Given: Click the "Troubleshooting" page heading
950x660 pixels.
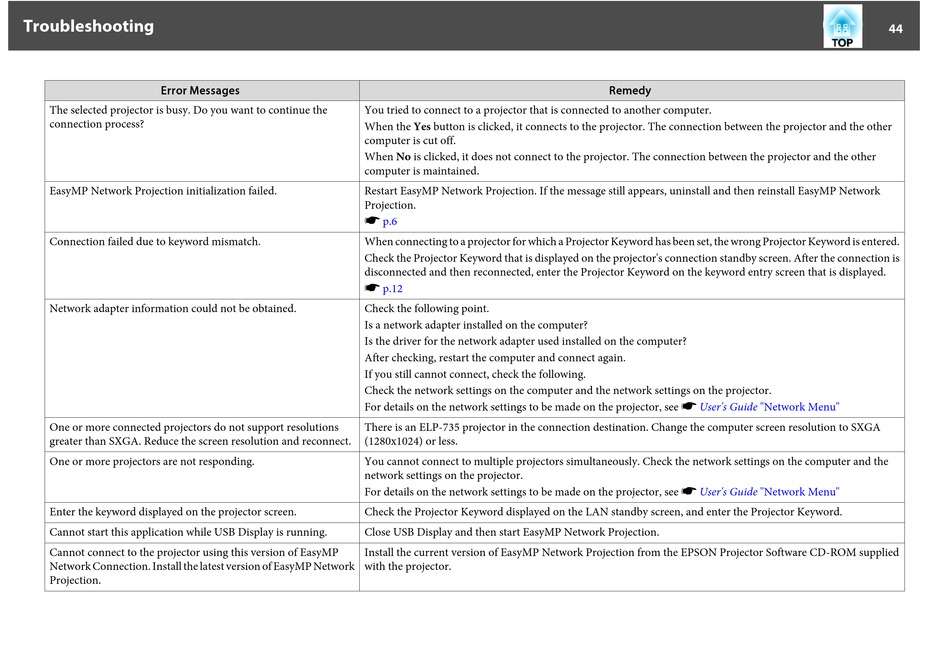Looking at the screenshot, I should pos(88,26).
